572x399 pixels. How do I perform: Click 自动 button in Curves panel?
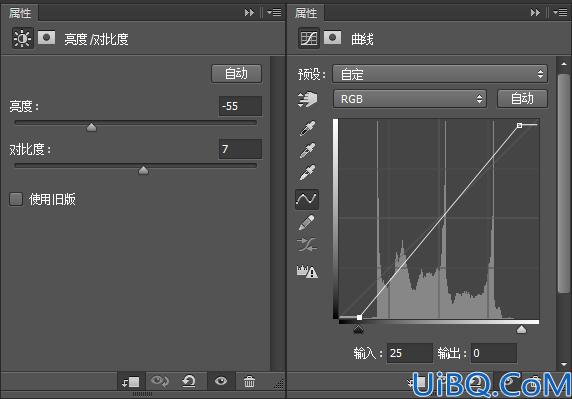pyautogui.click(x=522, y=98)
